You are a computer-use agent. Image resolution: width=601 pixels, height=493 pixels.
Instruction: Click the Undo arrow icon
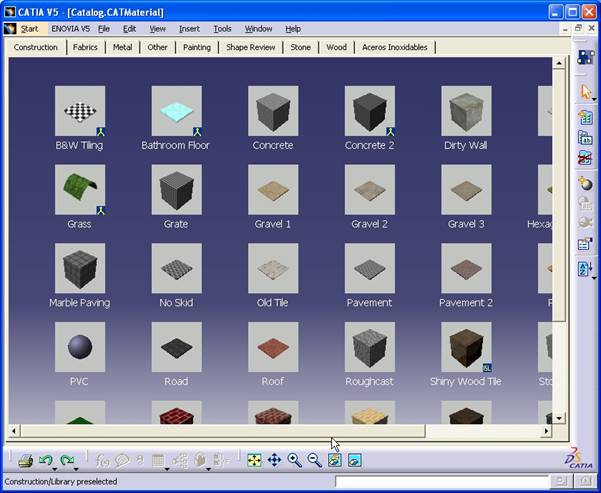click(x=46, y=460)
